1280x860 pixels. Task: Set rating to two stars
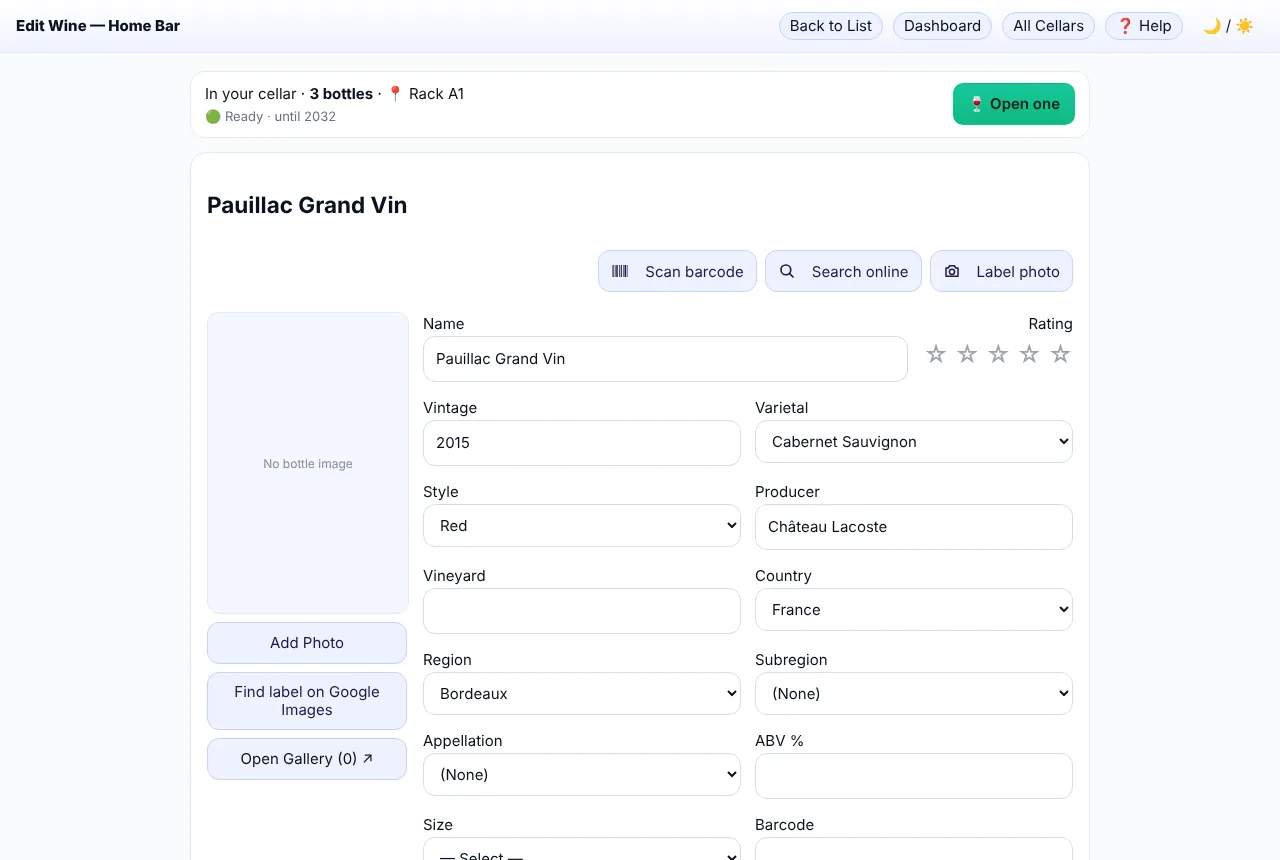pyautogui.click(x=967, y=354)
